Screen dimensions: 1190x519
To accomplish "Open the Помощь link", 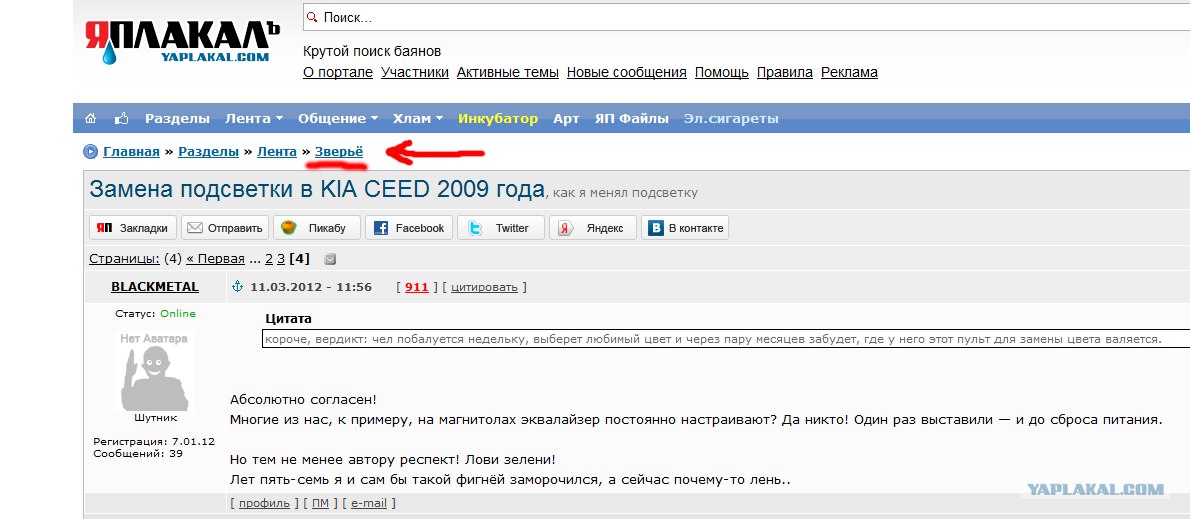I will tap(722, 72).
